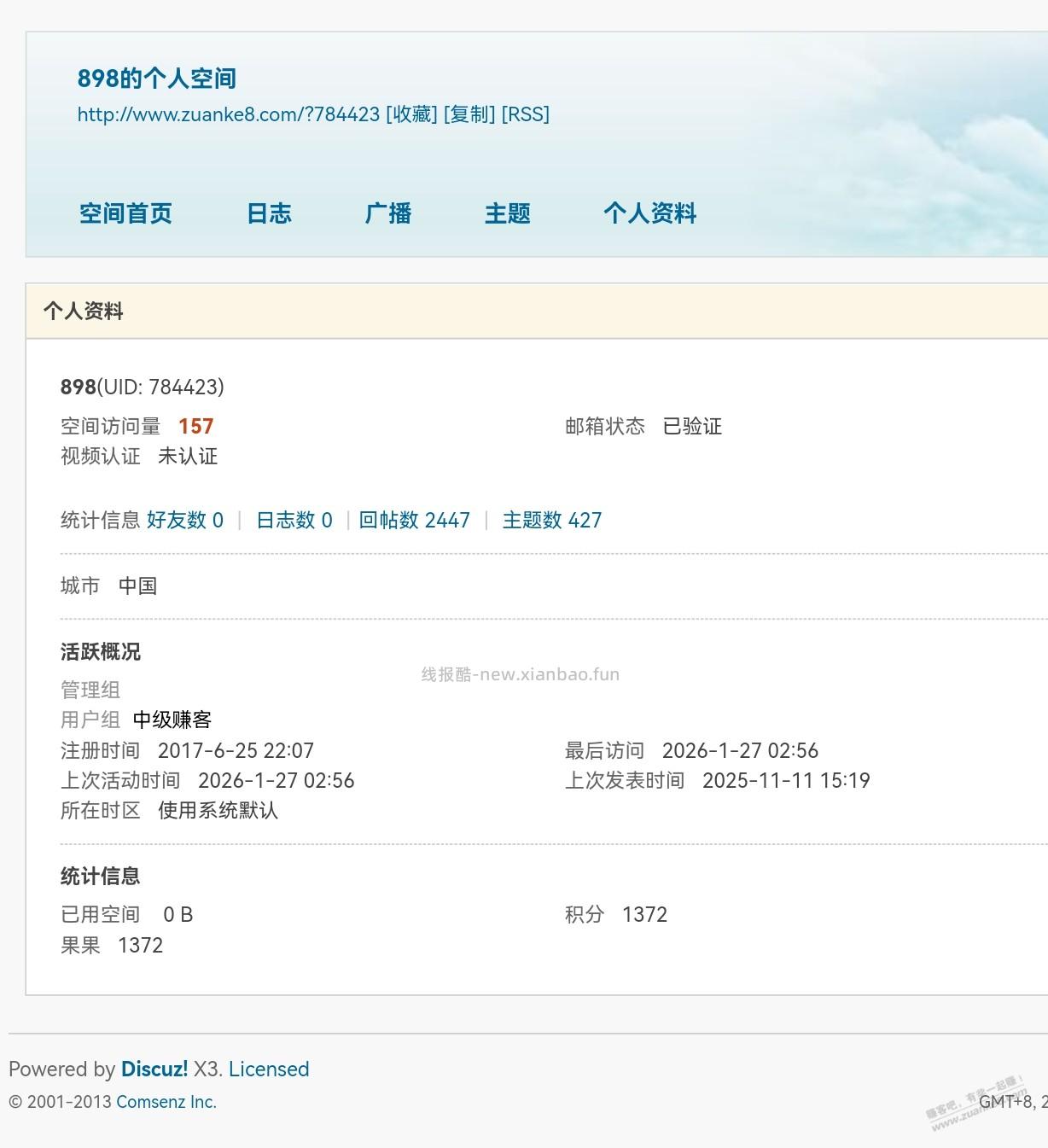Open the profile URL www.zuanke8.com/?784423

tap(226, 114)
